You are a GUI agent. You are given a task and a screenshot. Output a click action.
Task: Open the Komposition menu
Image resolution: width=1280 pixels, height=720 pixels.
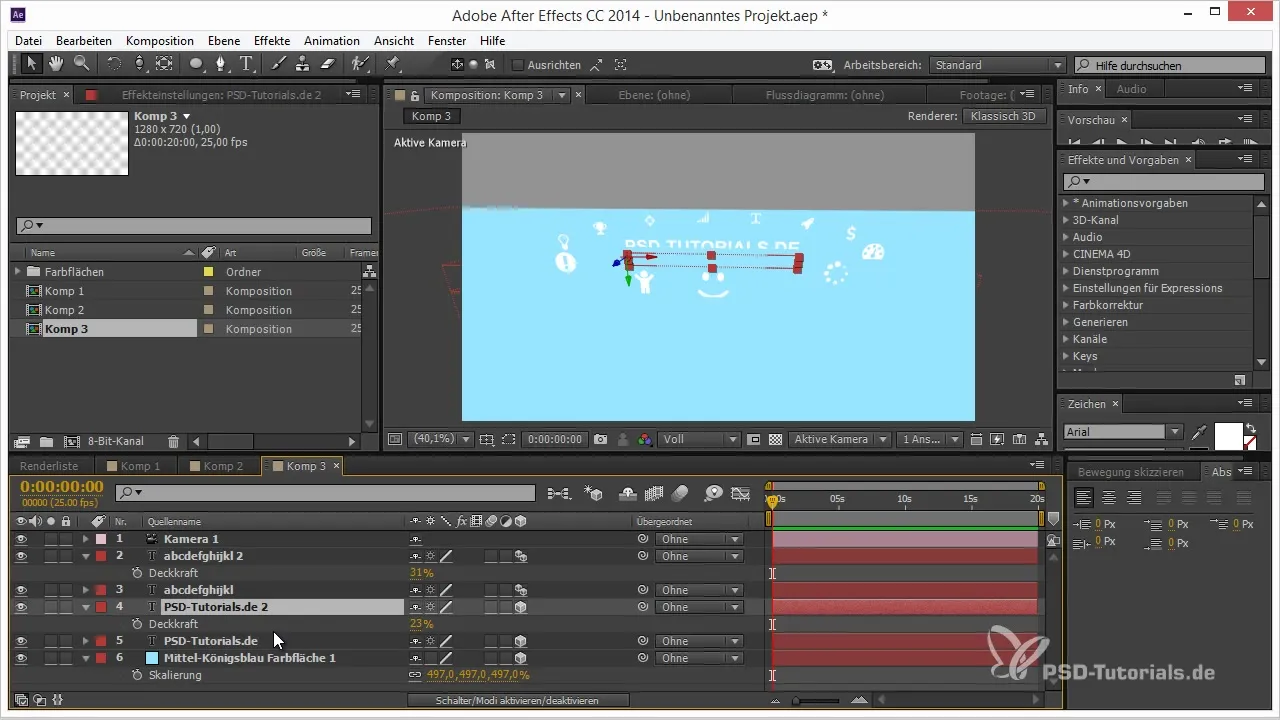pyautogui.click(x=160, y=41)
